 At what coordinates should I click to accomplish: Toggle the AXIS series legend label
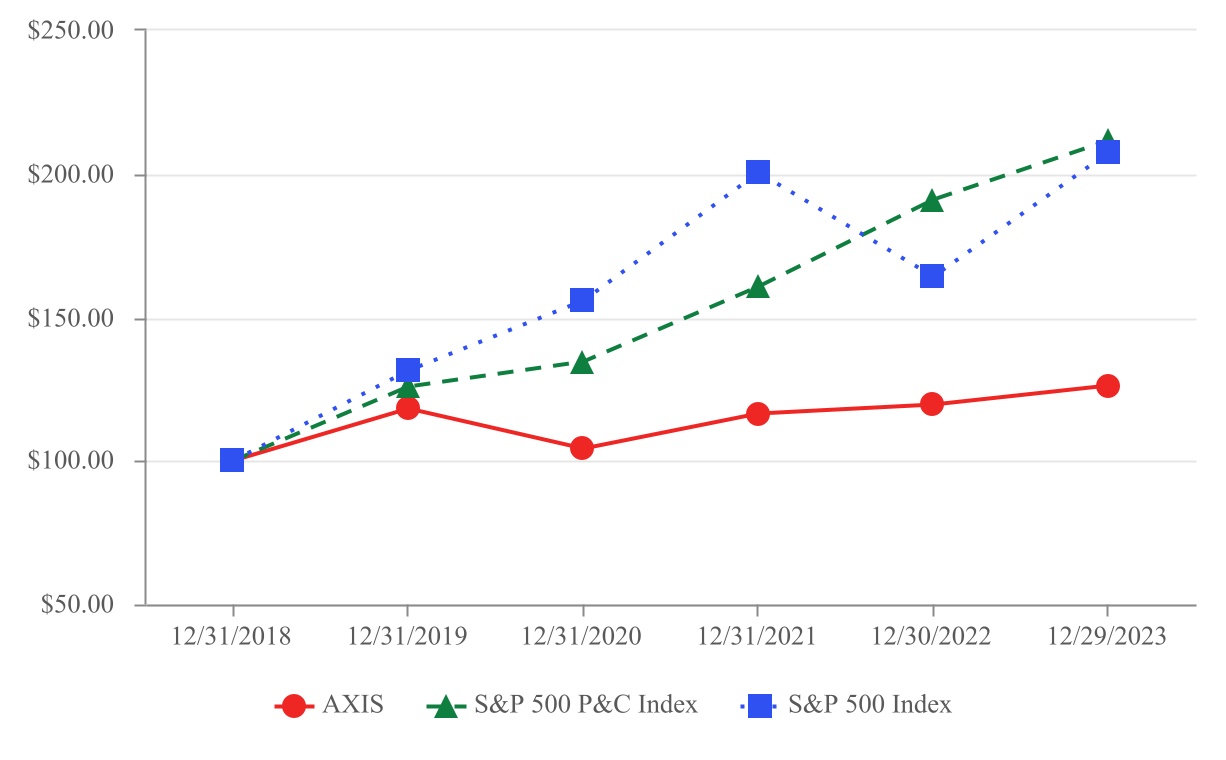click(x=353, y=705)
